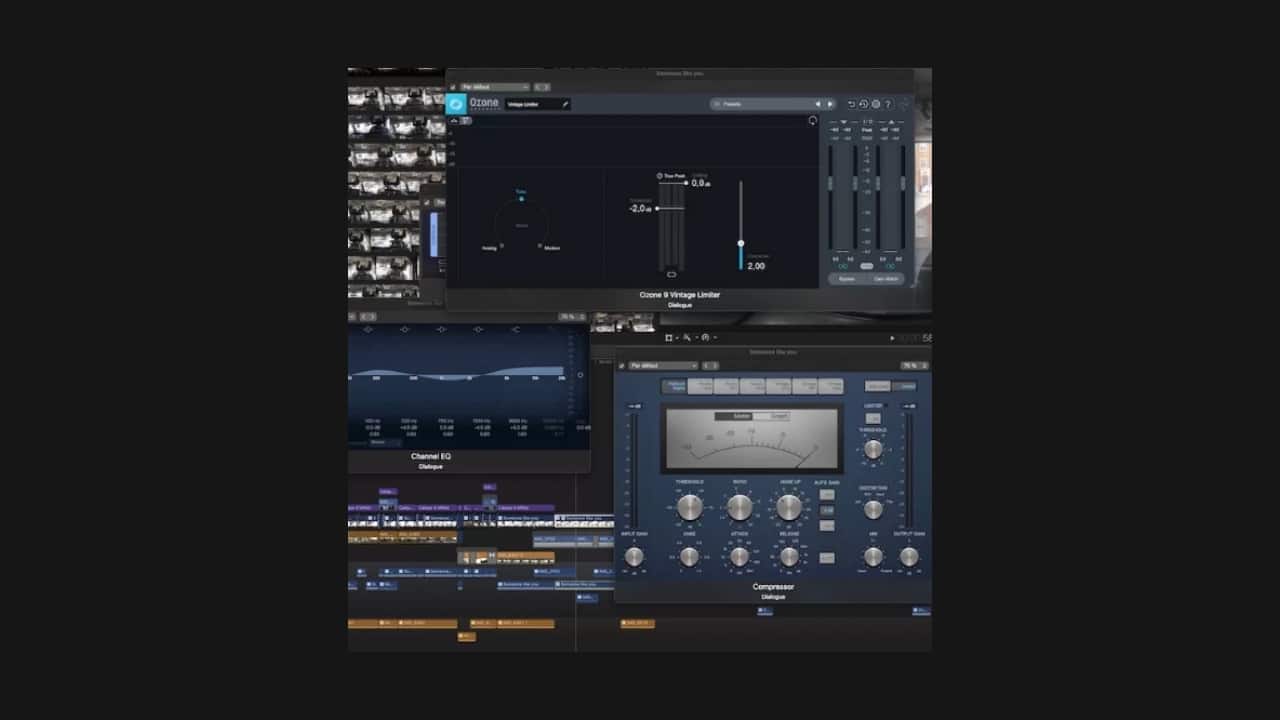Open Ozone help question mark icon
Viewport: 1280px width, 720px height.
[x=888, y=103]
